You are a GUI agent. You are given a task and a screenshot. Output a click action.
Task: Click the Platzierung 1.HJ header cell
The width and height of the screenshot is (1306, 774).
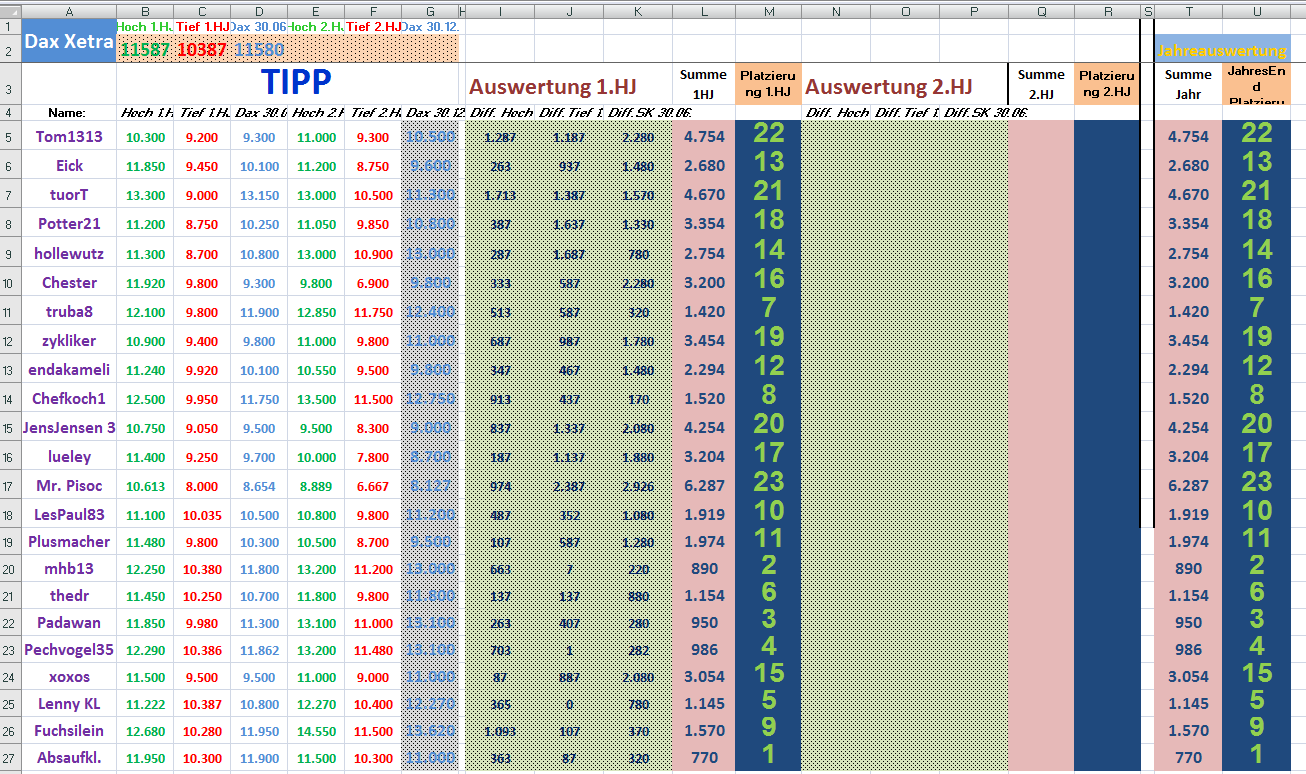[768, 84]
